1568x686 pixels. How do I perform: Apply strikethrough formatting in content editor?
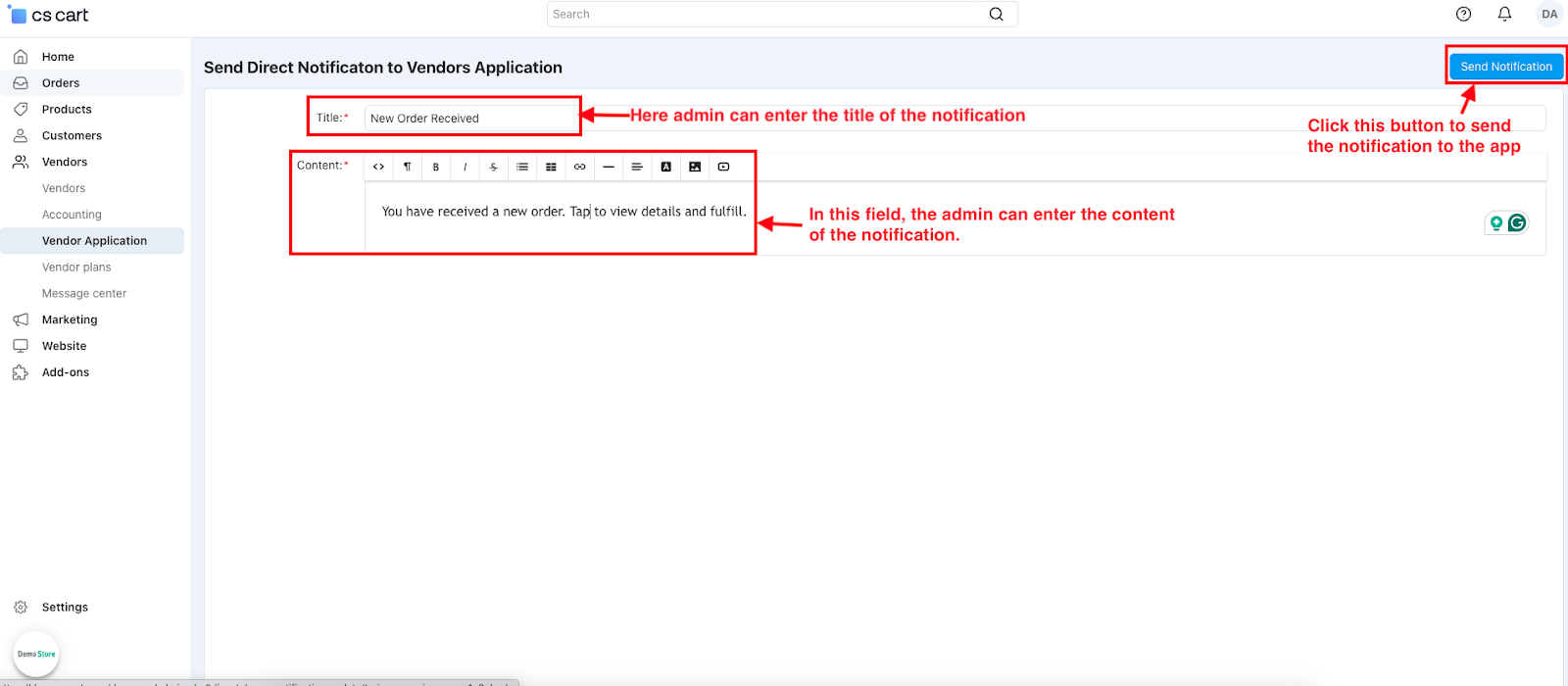click(493, 167)
